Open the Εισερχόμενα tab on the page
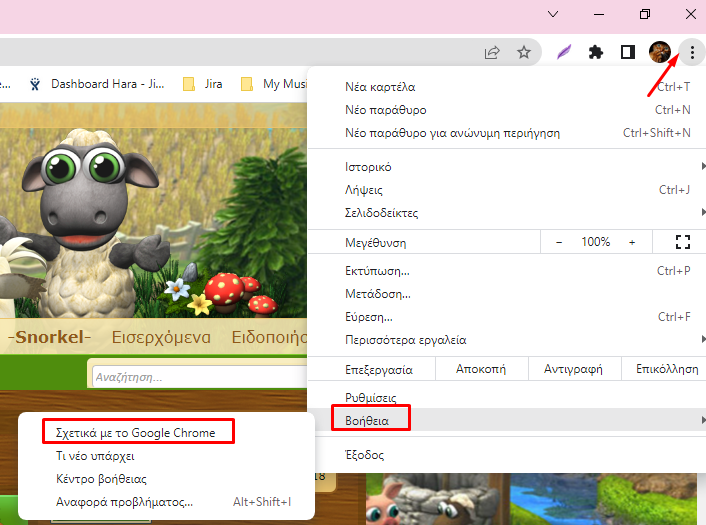The width and height of the screenshot is (706, 525). click(x=161, y=337)
